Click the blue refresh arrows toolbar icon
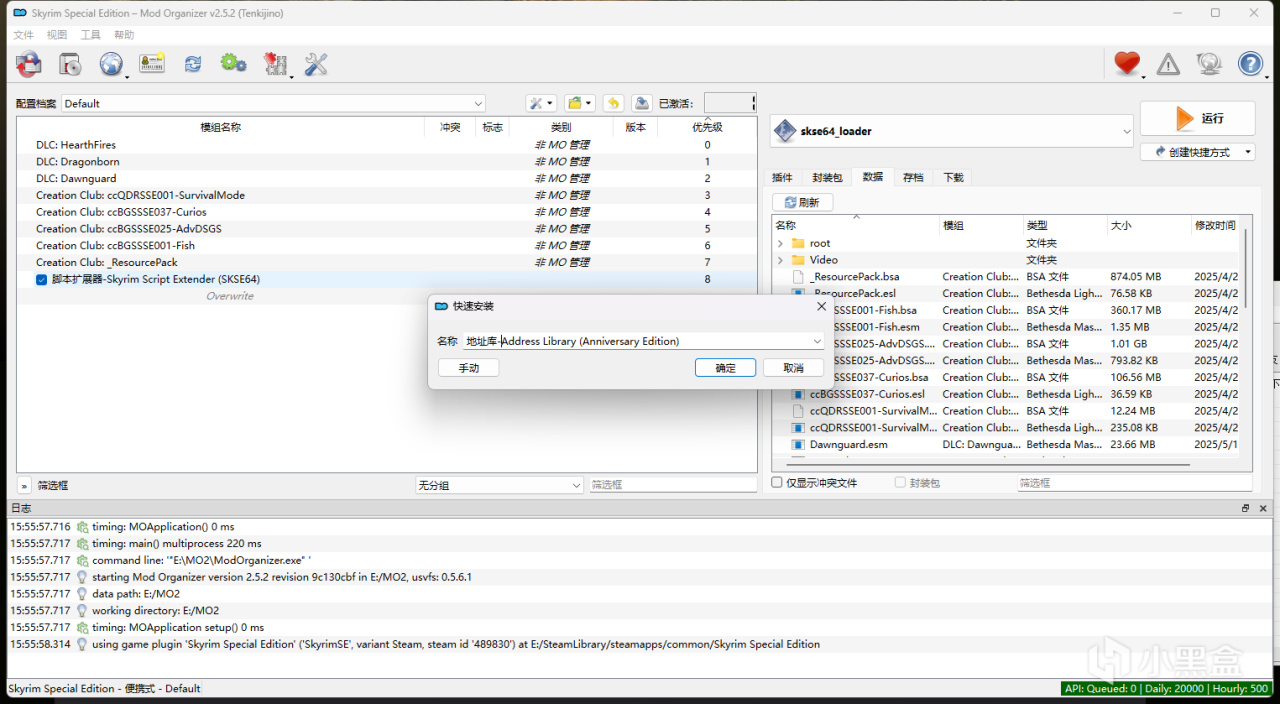The width and height of the screenshot is (1280, 704). (193, 64)
